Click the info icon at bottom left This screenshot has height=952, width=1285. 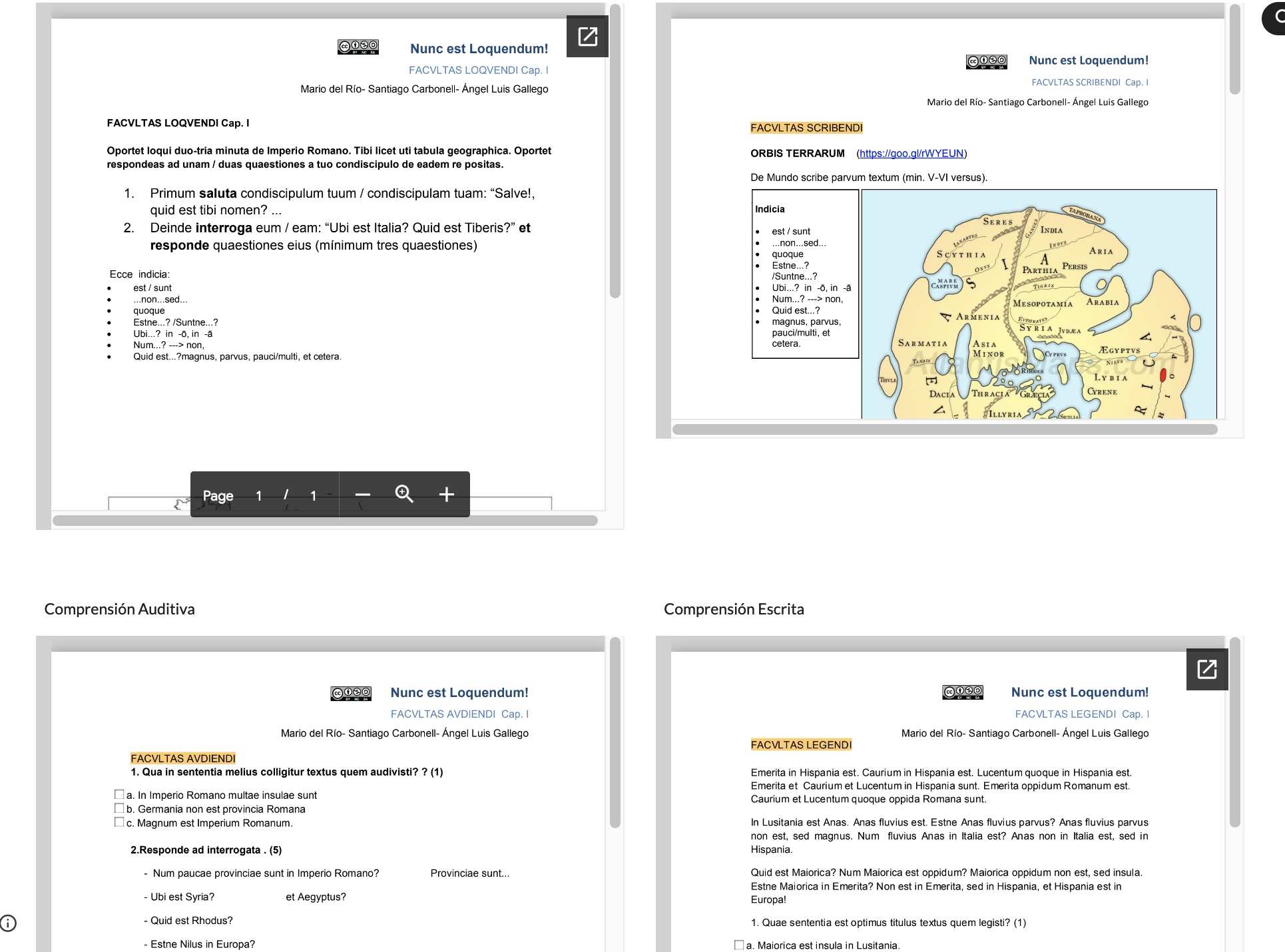click(8, 923)
